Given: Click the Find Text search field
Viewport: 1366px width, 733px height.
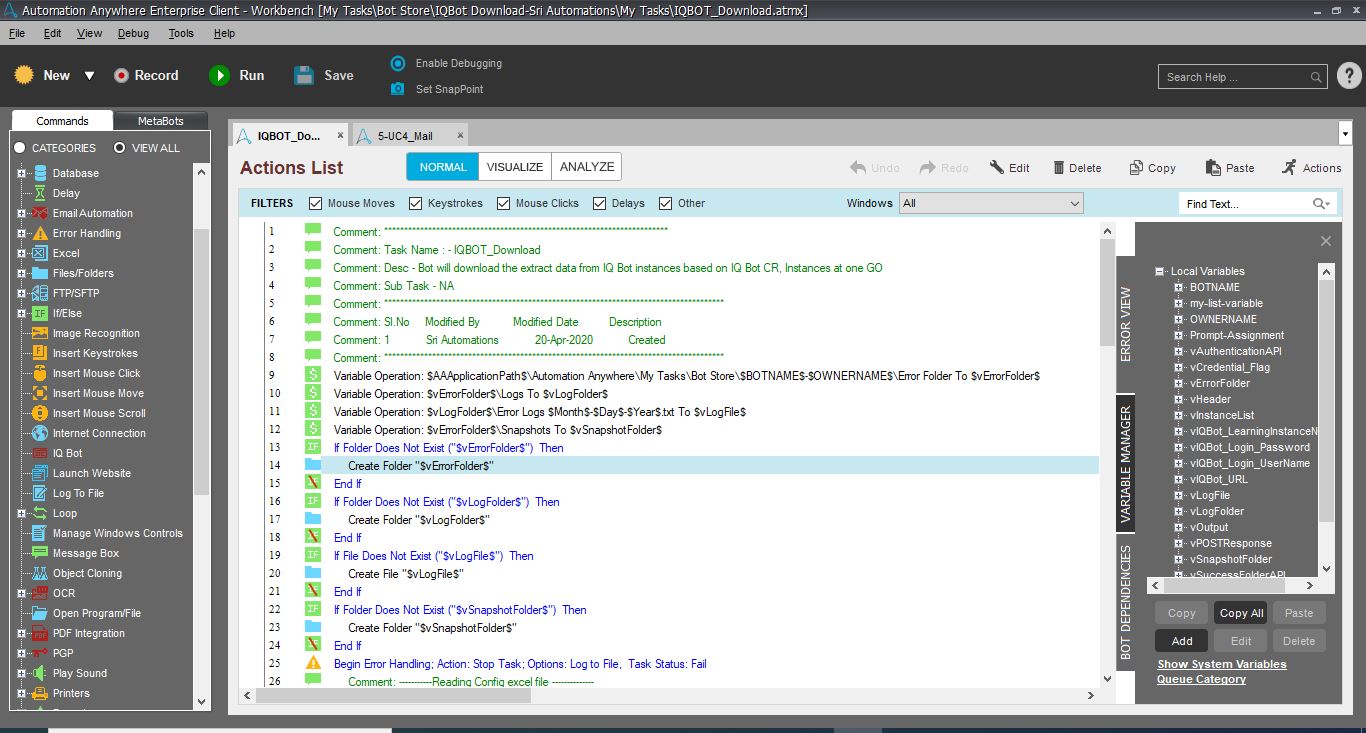Looking at the screenshot, I should [x=1247, y=204].
